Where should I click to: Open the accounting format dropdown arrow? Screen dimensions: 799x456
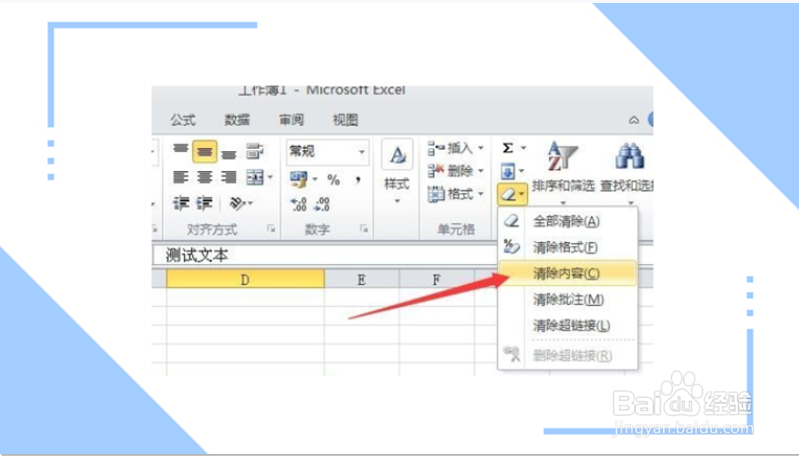(x=315, y=179)
